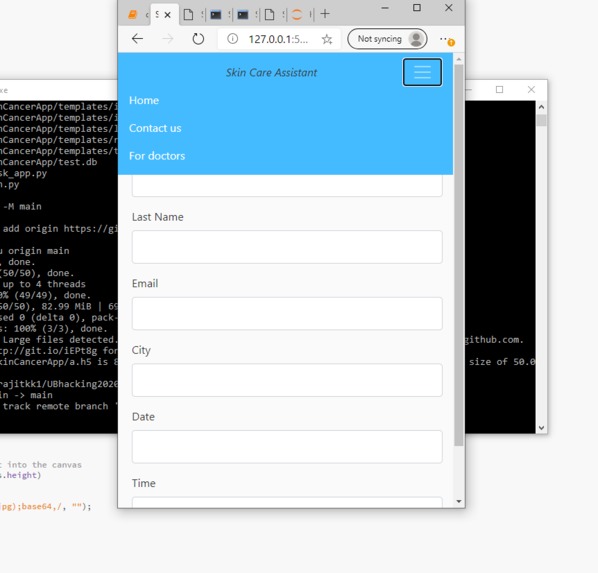Click the Email input field
The height and width of the screenshot is (573, 598).
pos(287,314)
